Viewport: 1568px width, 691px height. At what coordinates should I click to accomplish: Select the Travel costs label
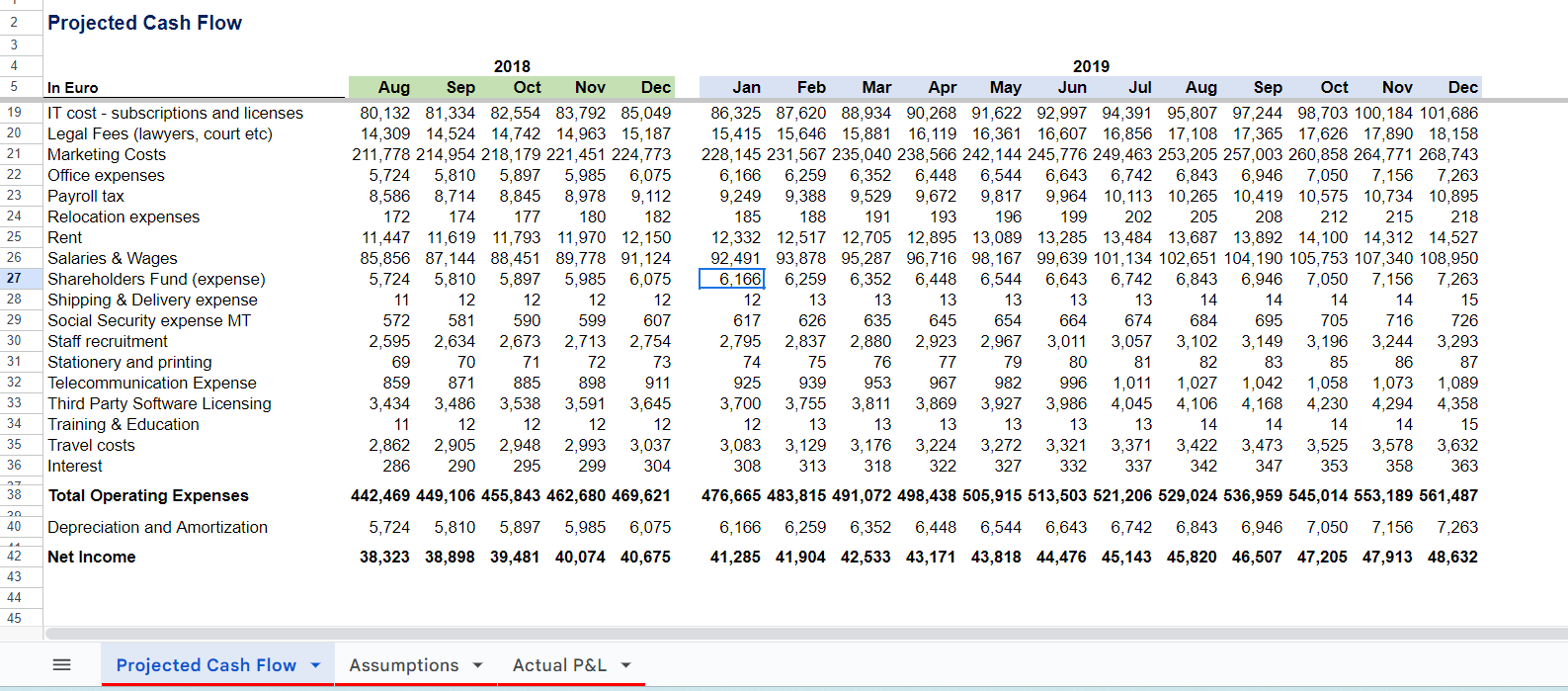[x=91, y=445]
